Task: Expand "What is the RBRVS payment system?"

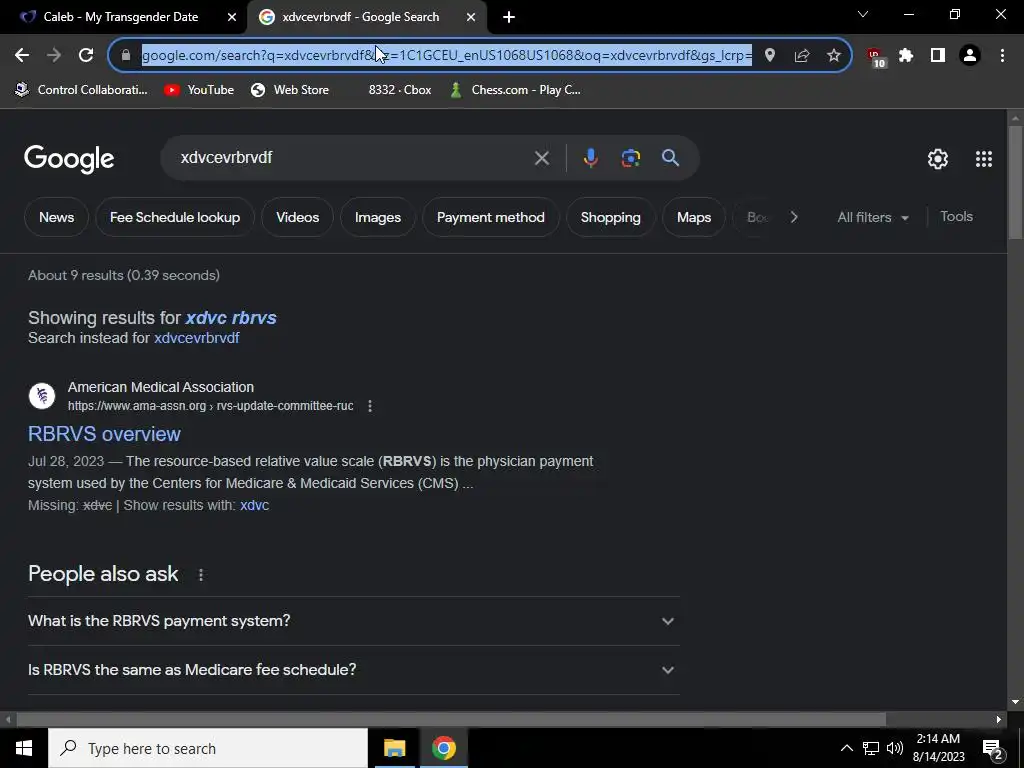Action: point(353,621)
